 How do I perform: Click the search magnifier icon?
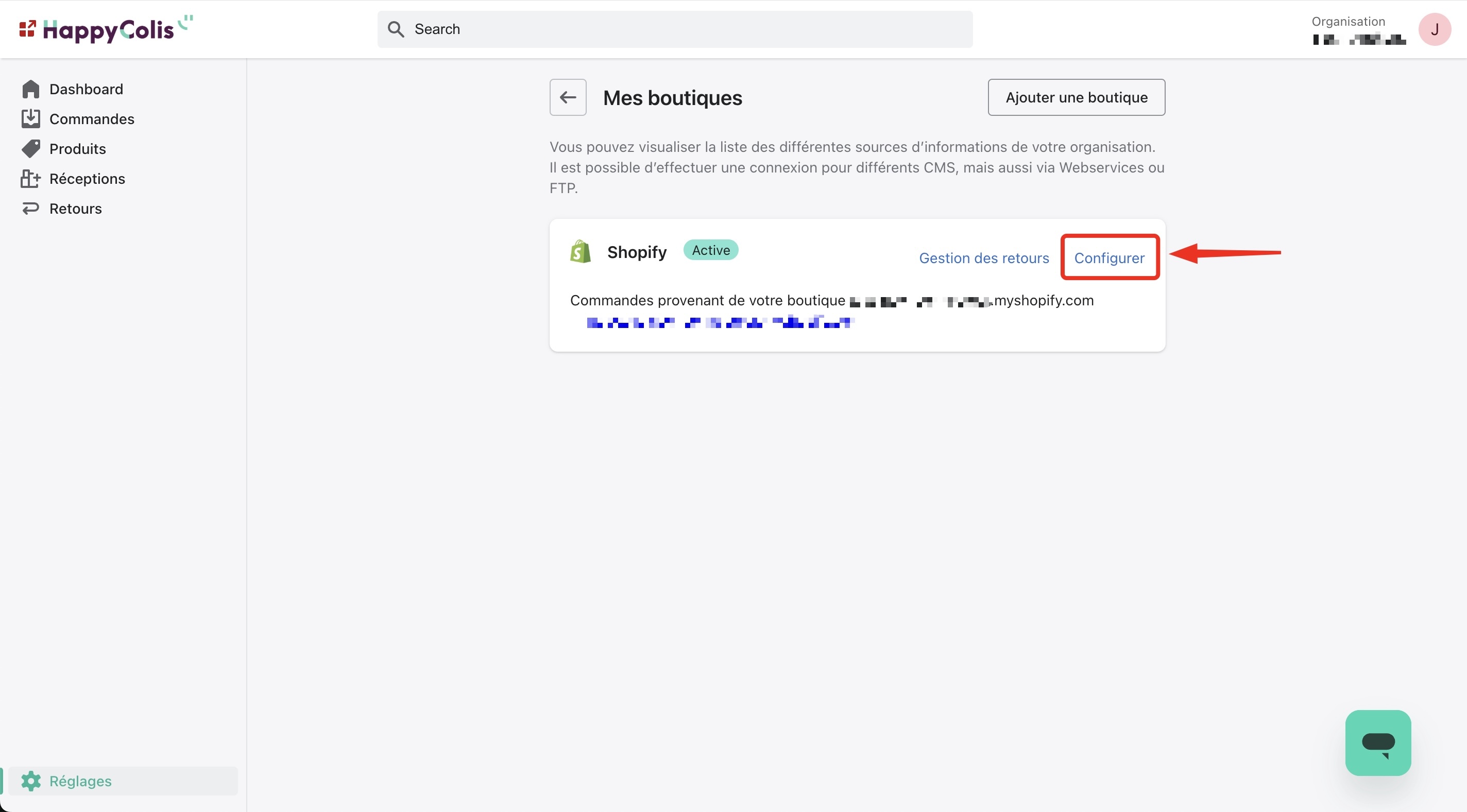396,29
